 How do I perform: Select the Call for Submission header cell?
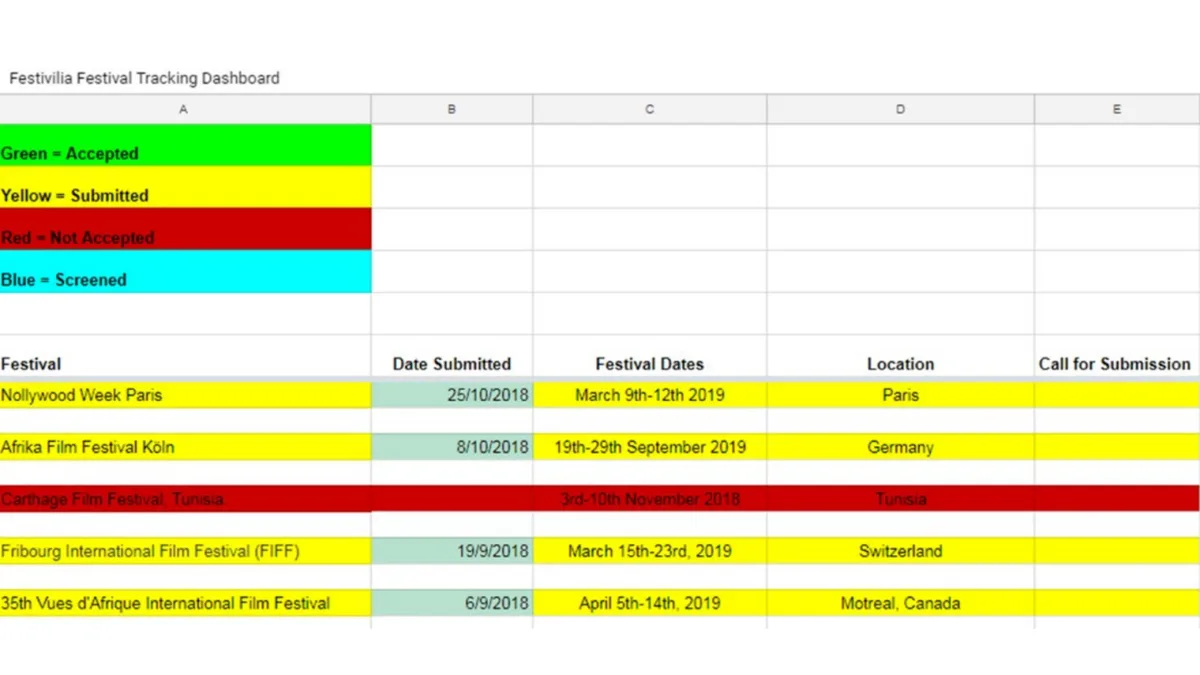tap(1117, 364)
